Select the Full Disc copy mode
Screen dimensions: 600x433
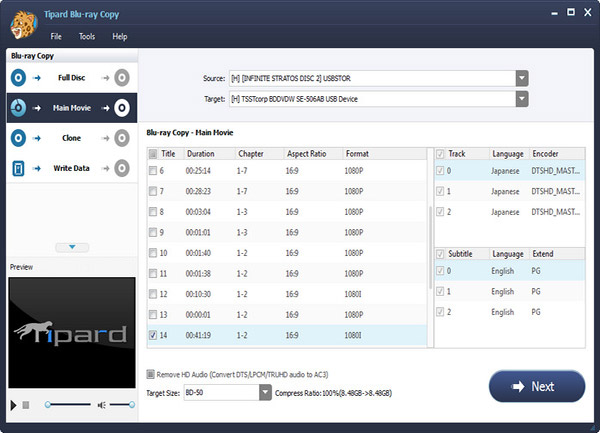coord(70,77)
